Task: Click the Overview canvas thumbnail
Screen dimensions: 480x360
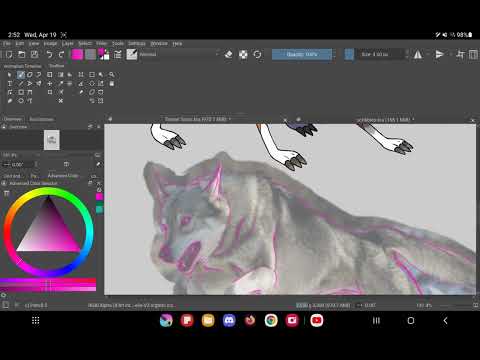Action: coord(52,140)
